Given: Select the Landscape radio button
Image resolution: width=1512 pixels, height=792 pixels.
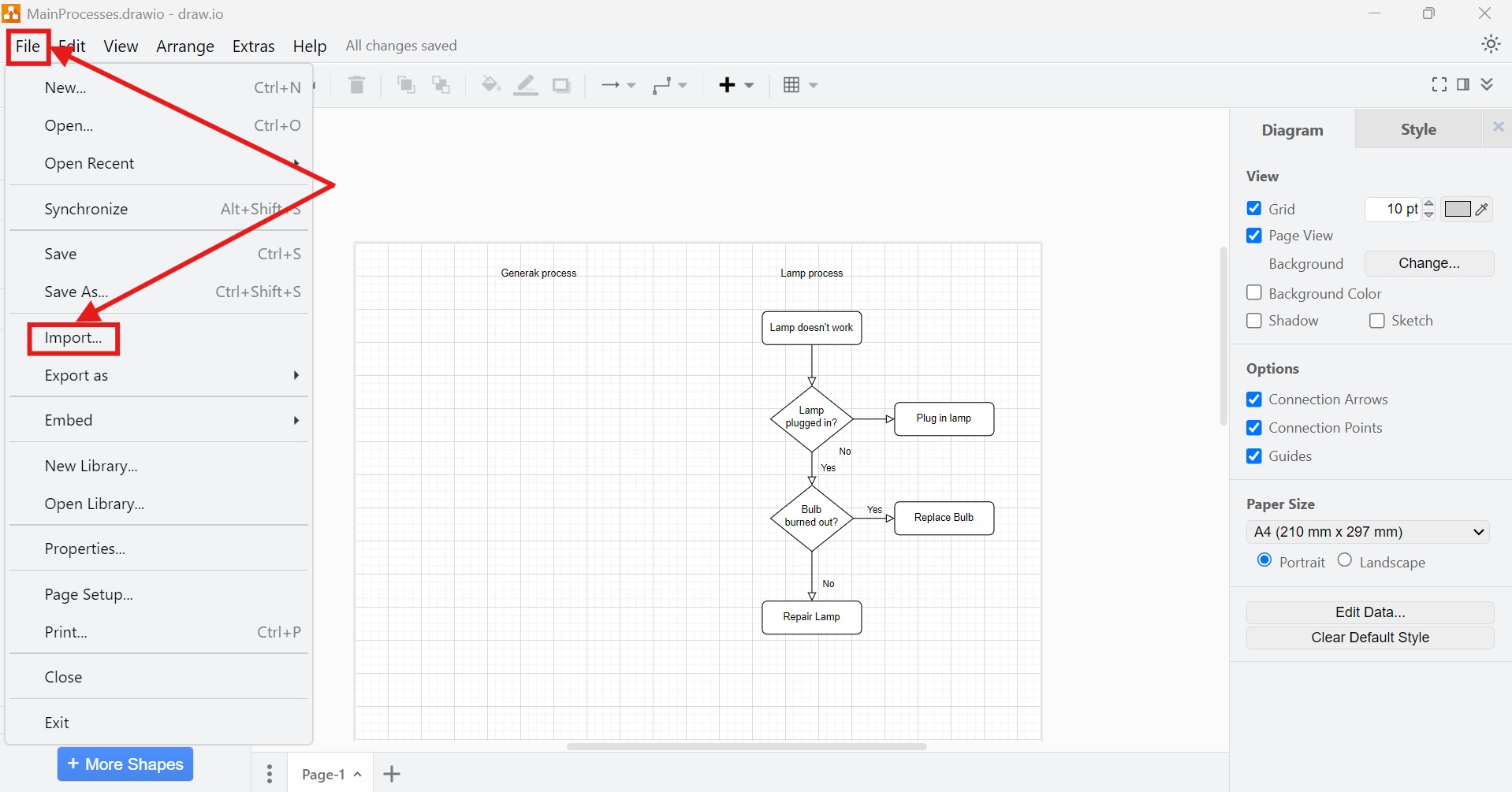Looking at the screenshot, I should pyautogui.click(x=1344, y=560).
